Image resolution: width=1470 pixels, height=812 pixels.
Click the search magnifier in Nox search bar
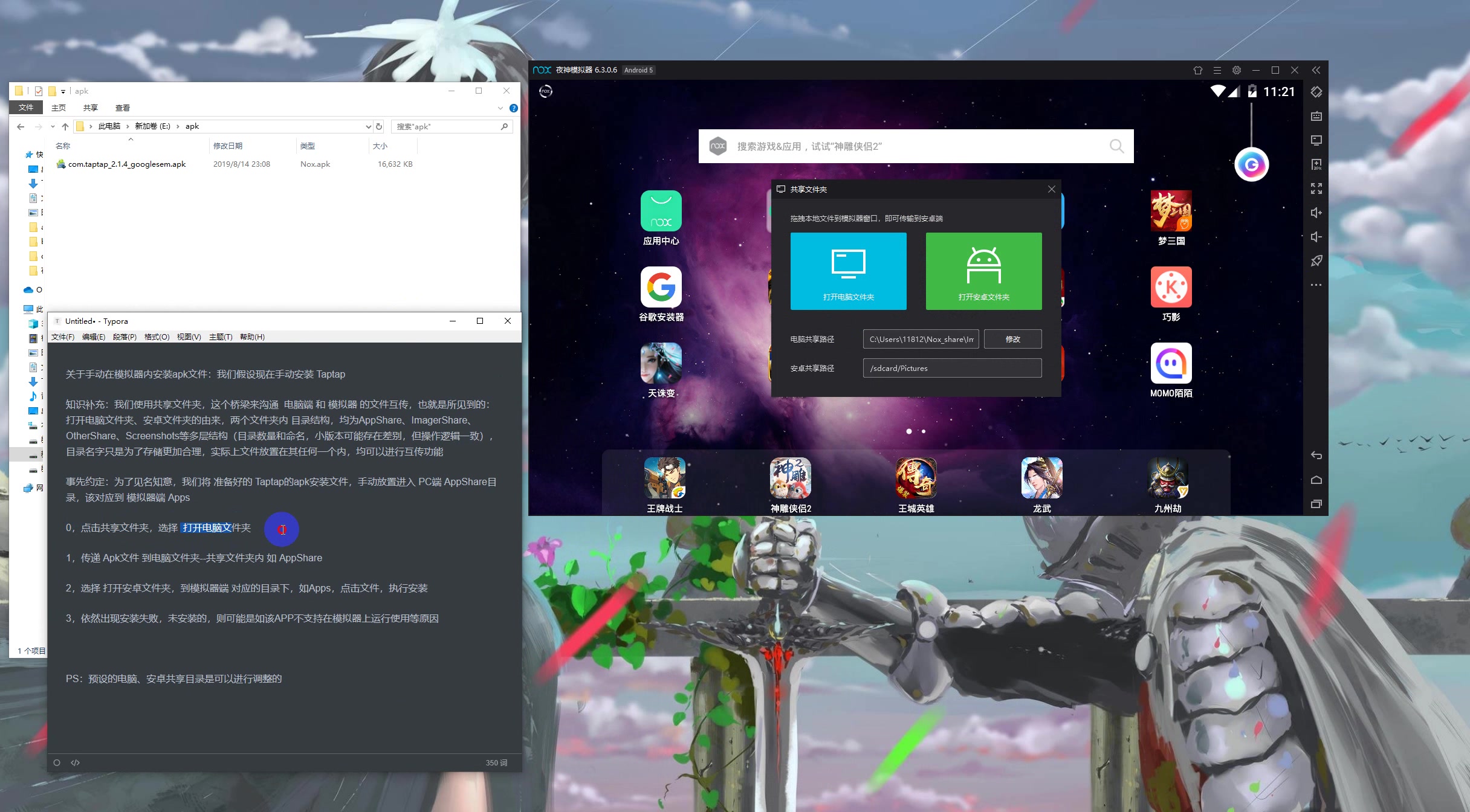pos(1116,146)
